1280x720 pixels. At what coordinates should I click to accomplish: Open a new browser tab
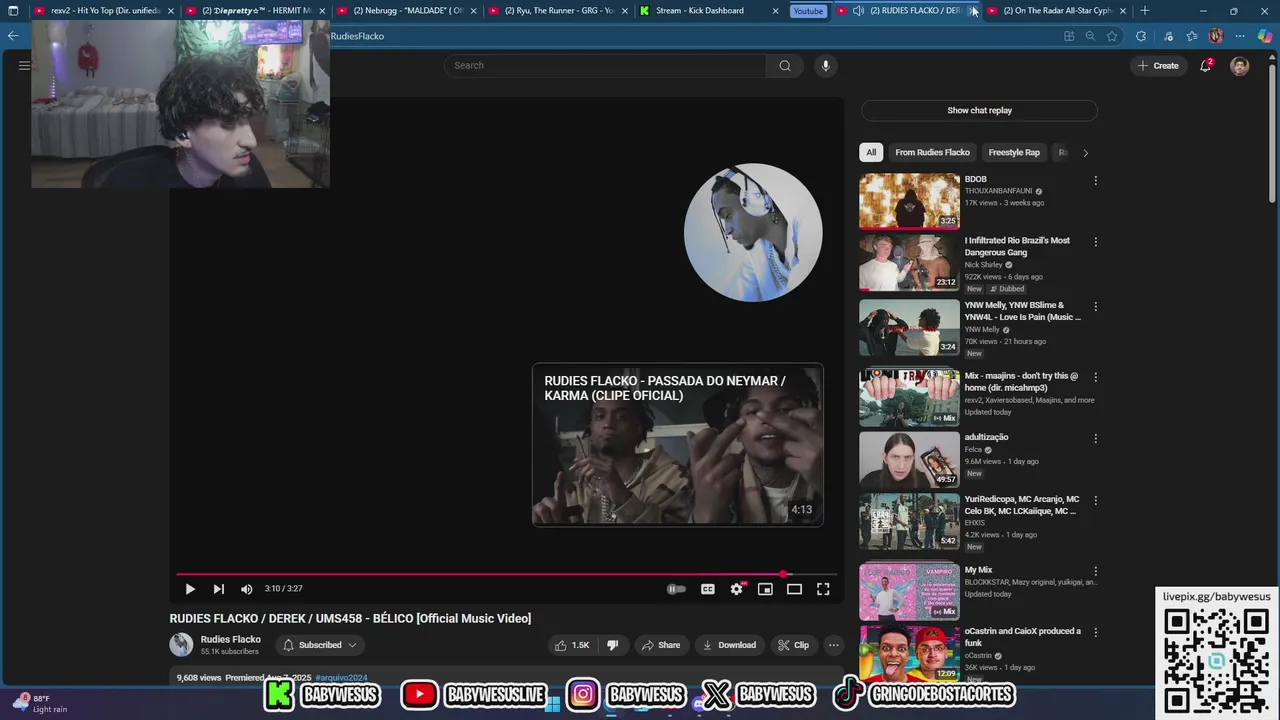[x=1145, y=11]
